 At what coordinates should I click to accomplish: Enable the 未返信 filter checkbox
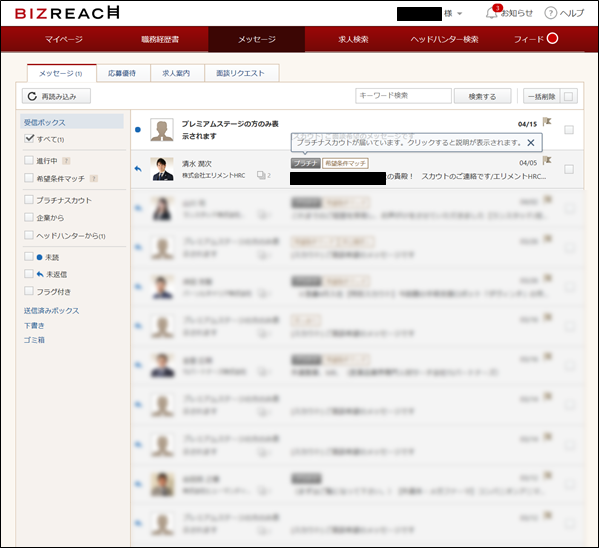(x=29, y=273)
